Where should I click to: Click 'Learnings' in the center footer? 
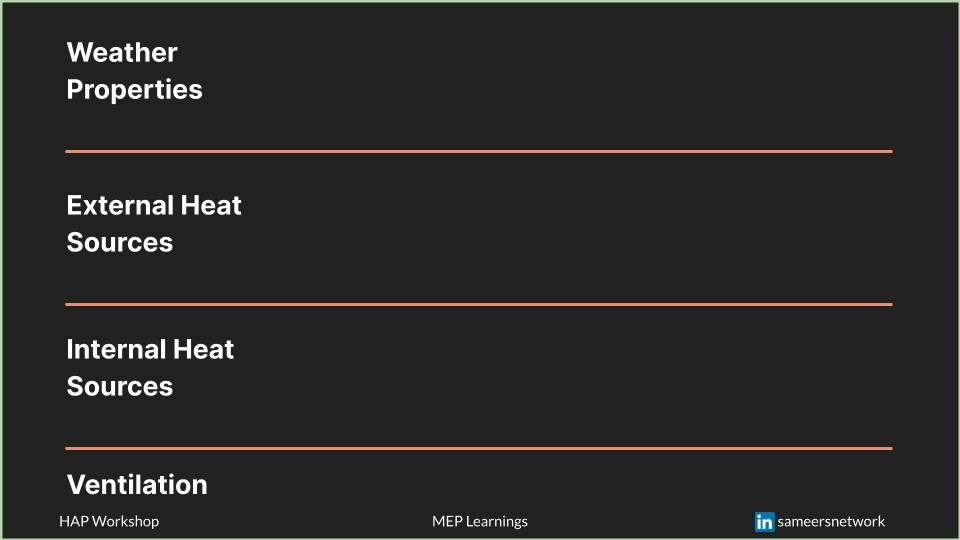[497, 522]
